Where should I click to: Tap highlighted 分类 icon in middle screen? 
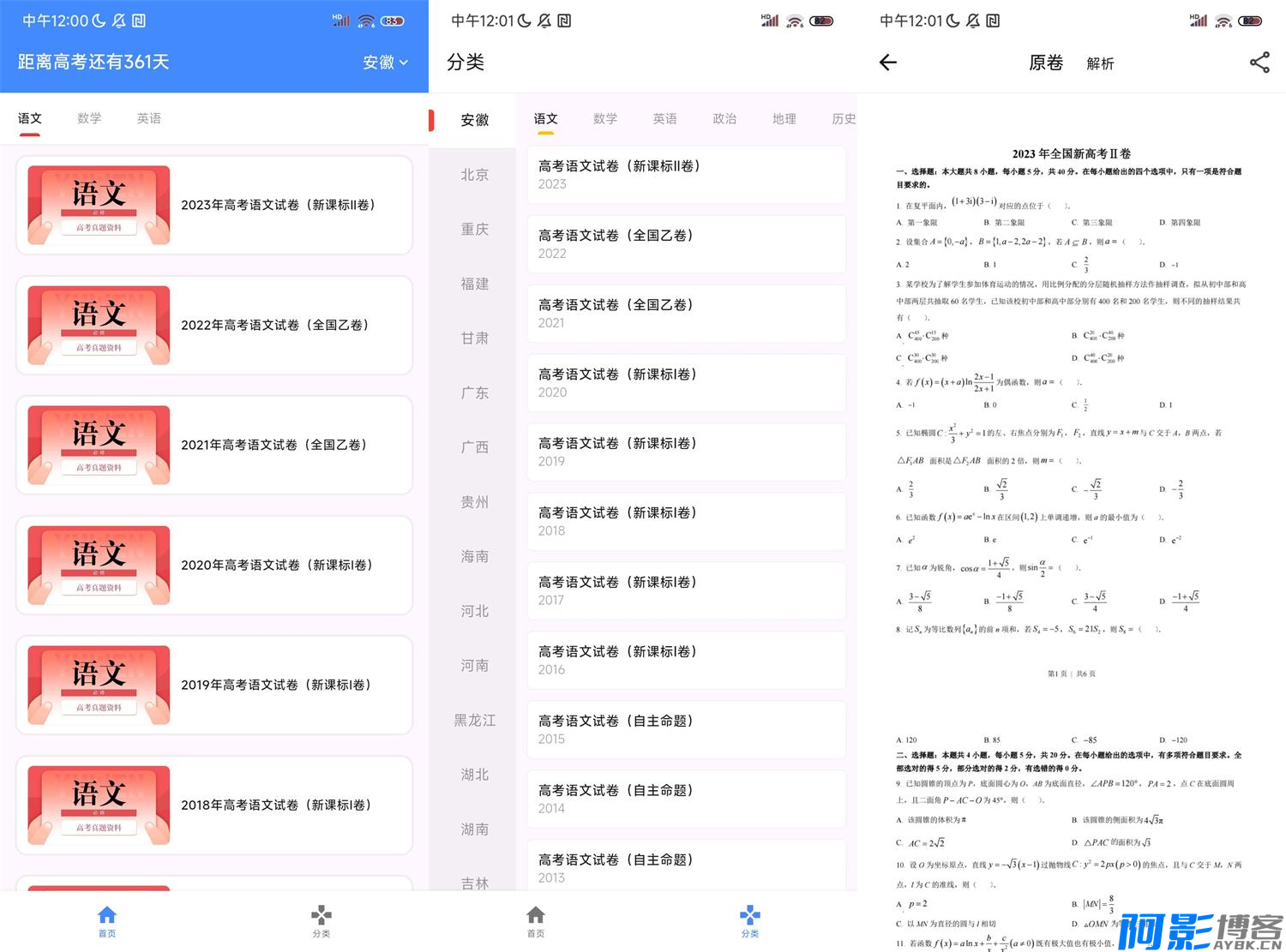pyautogui.click(x=750, y=922)
